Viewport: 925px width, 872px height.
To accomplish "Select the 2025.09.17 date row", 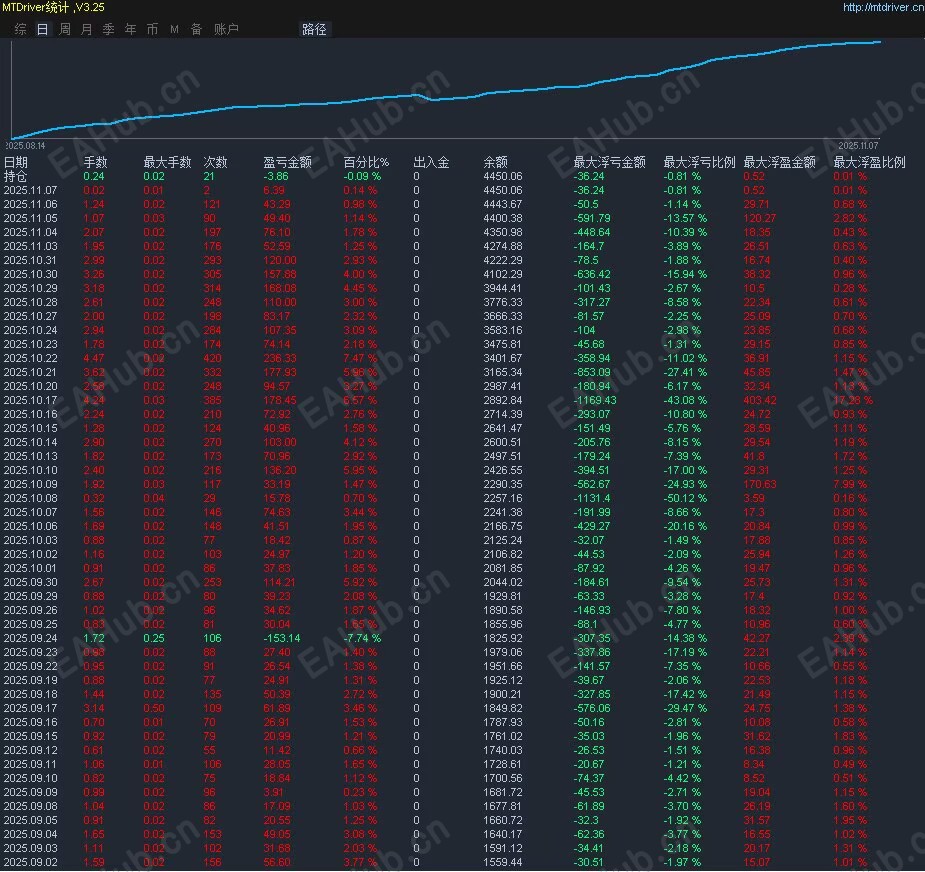I will pyautogui.click(x=435, y=708).
